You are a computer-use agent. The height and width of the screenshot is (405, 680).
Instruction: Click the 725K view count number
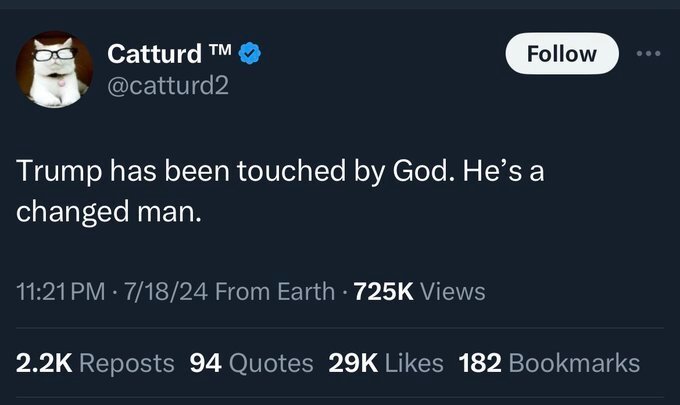point(384,291)
